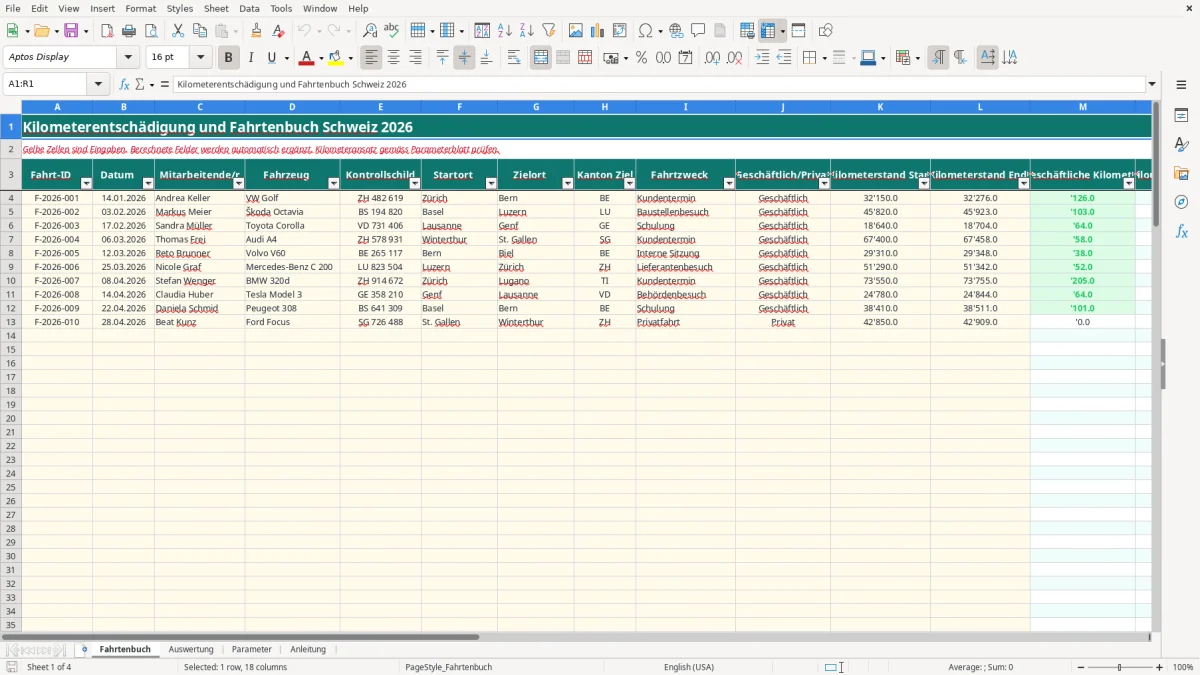
Task: Click the formula input line
Action: coord(660,85)
